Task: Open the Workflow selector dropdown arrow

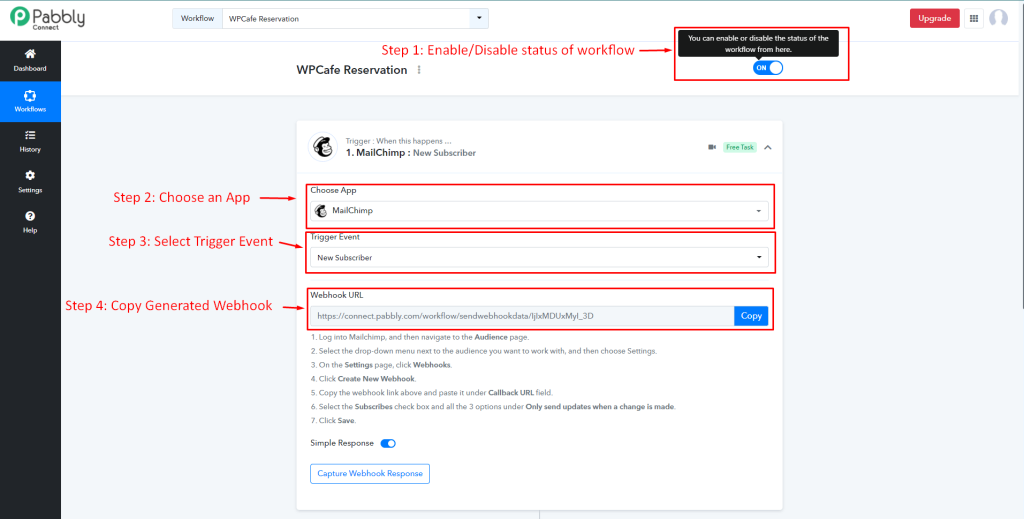Action: coord(479,19)
